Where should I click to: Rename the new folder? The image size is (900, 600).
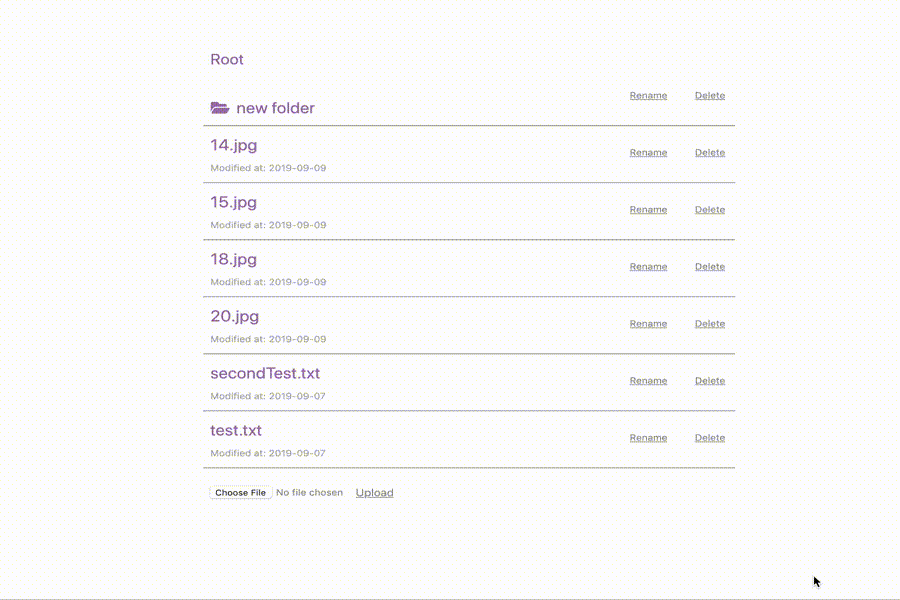tap(648, 96)
